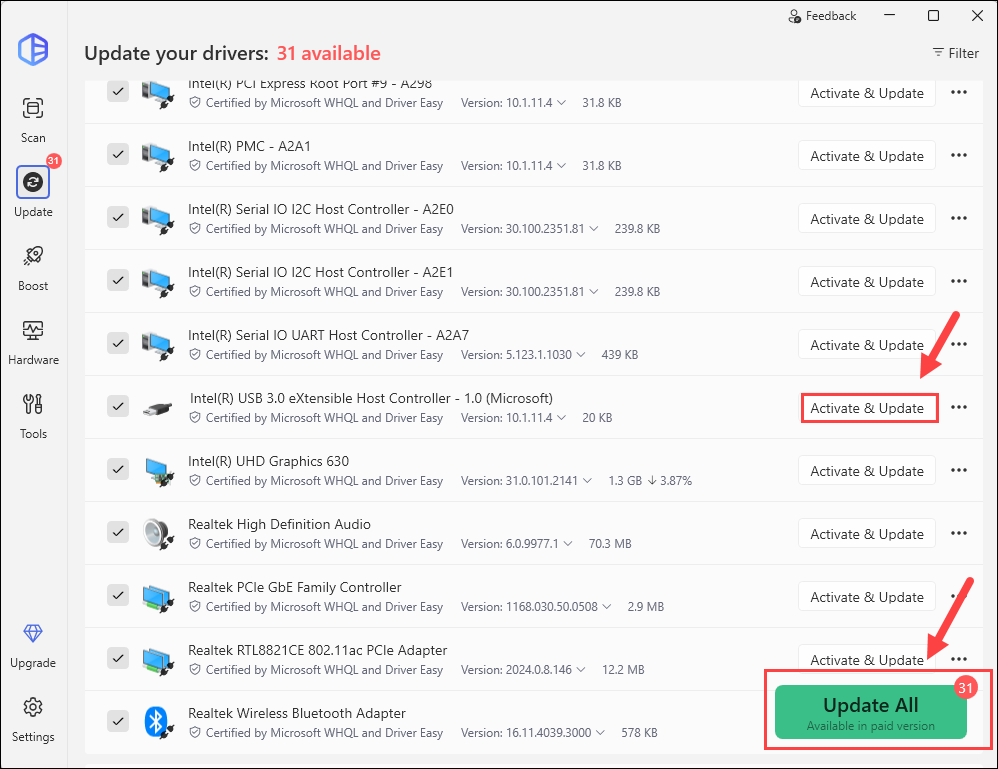Screen dimensions: 998x769
Task: Click the Serial IO UART A2A7 device icon
Action: [158, 346]
